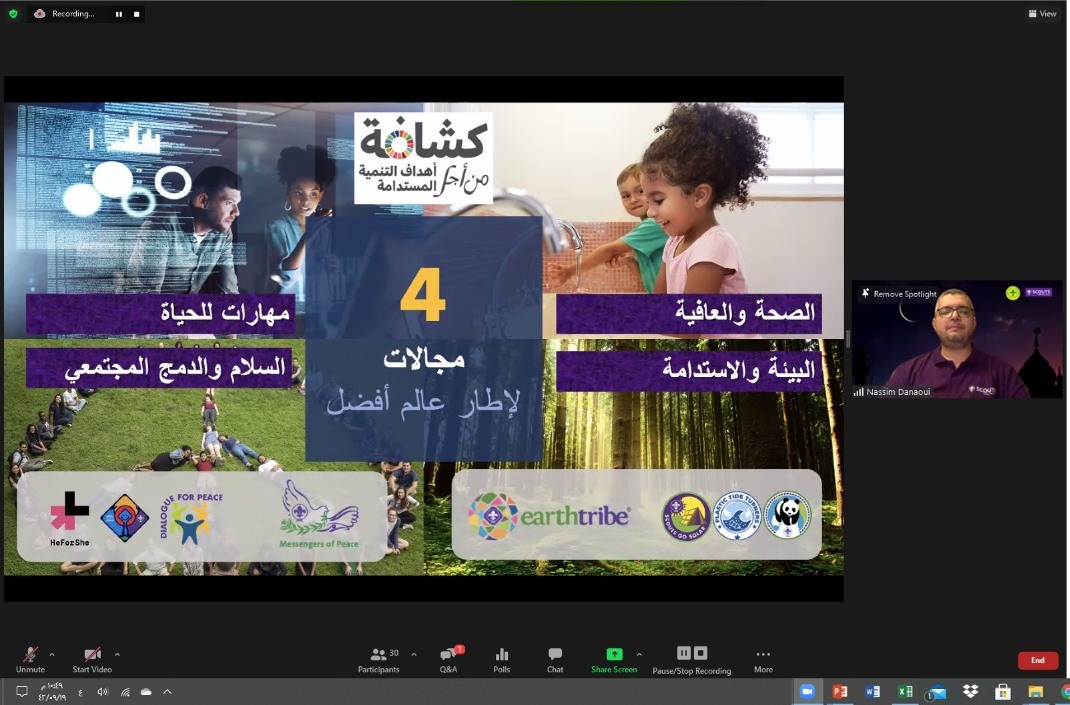Expand the arrow next to Share Screen
Screen dimensions: 1070x705
(644, 654)
